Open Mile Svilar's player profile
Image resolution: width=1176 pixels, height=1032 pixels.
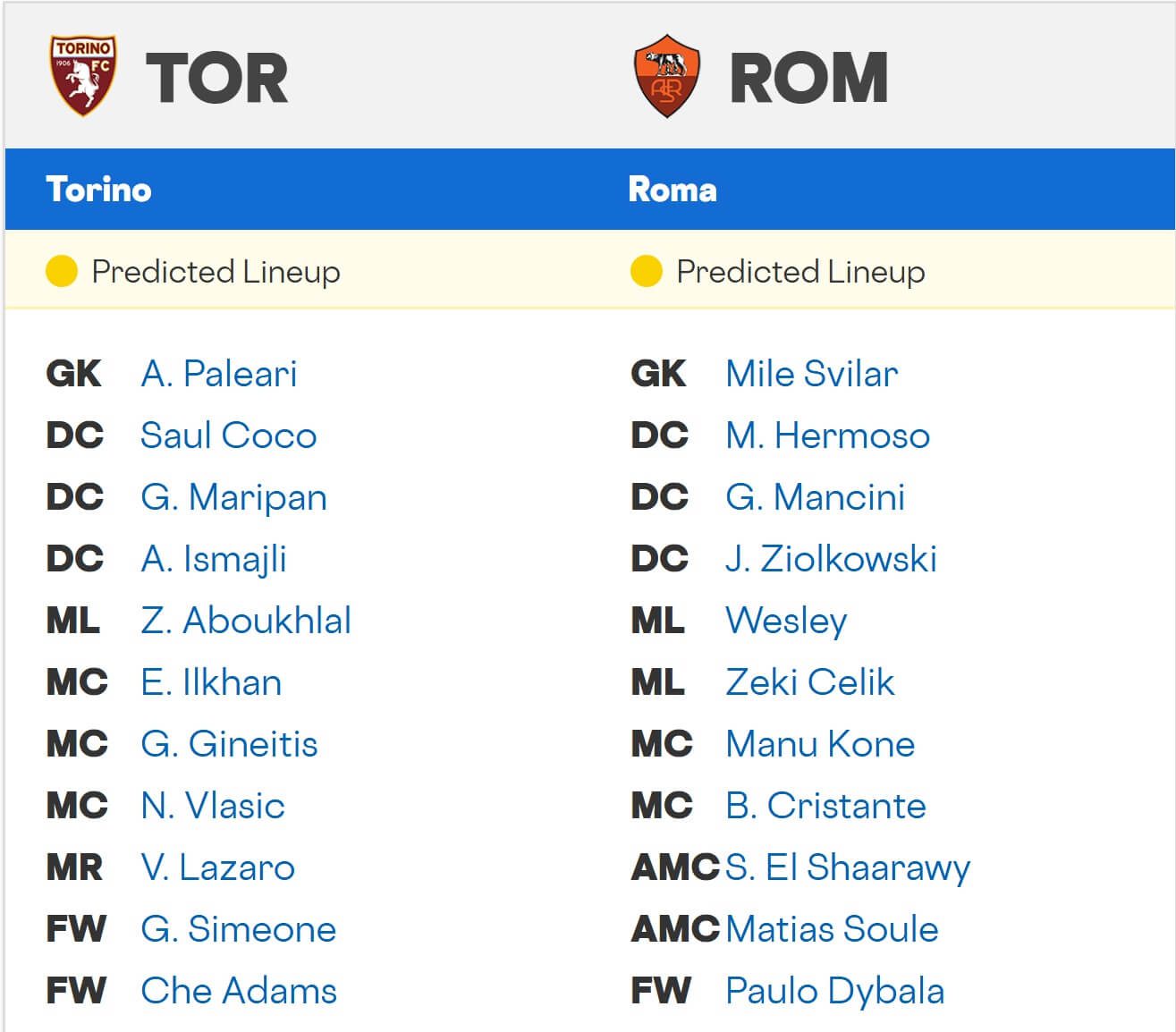pos(809,374)
